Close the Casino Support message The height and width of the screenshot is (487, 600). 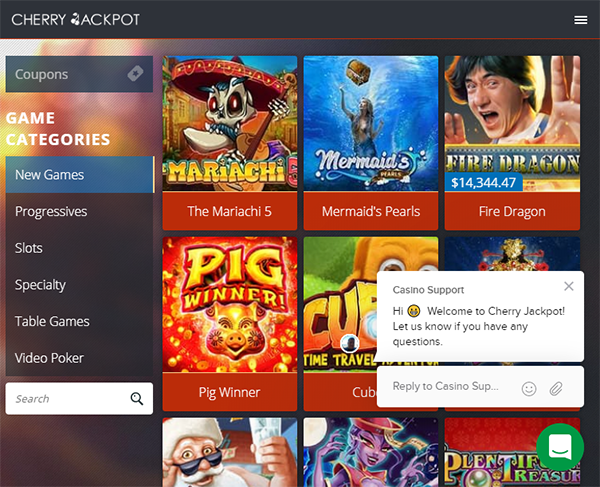(569, 286)
